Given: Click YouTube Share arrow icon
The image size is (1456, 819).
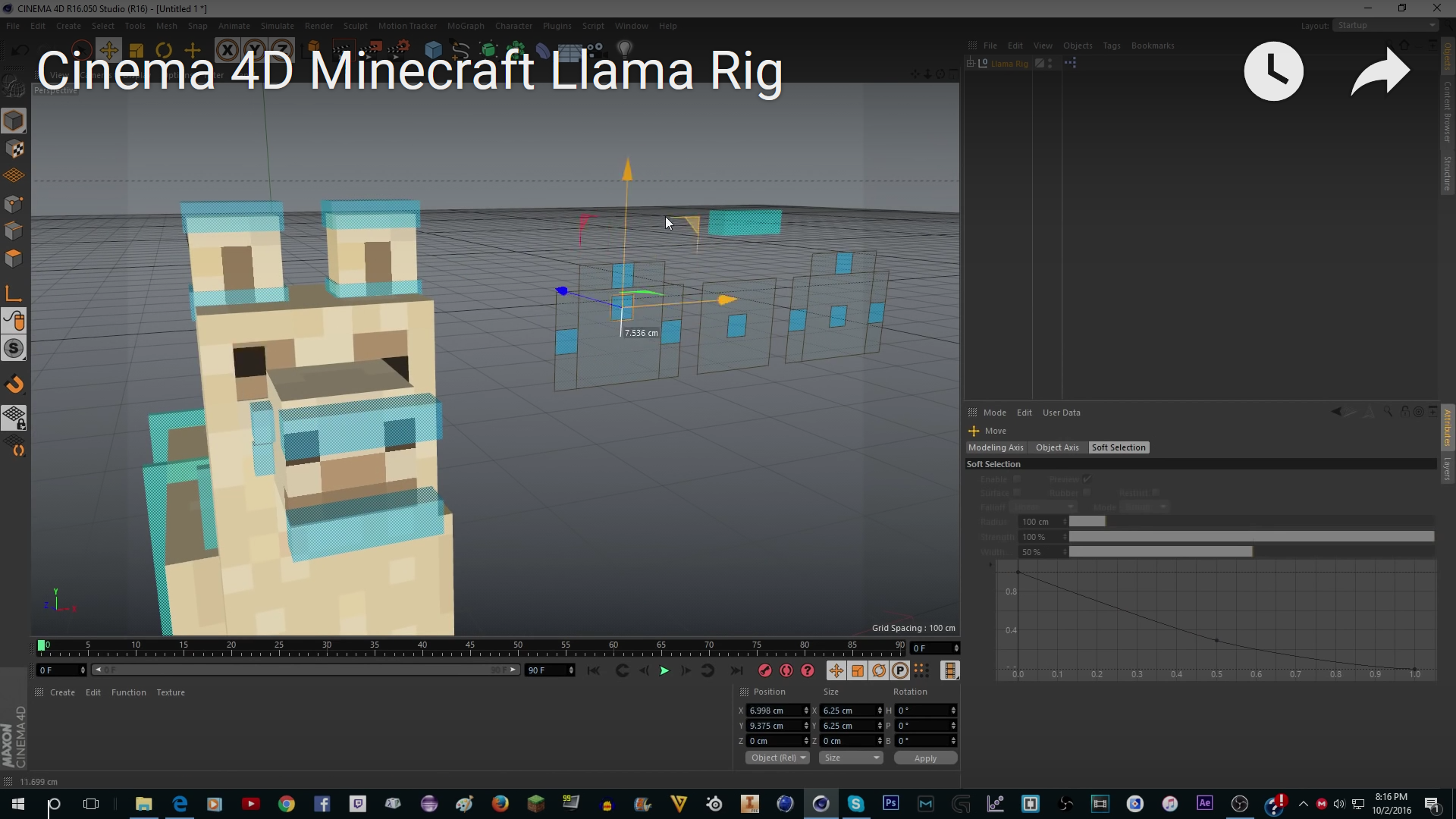Looking at the screenshot, I should click(x=1380, y=71).
